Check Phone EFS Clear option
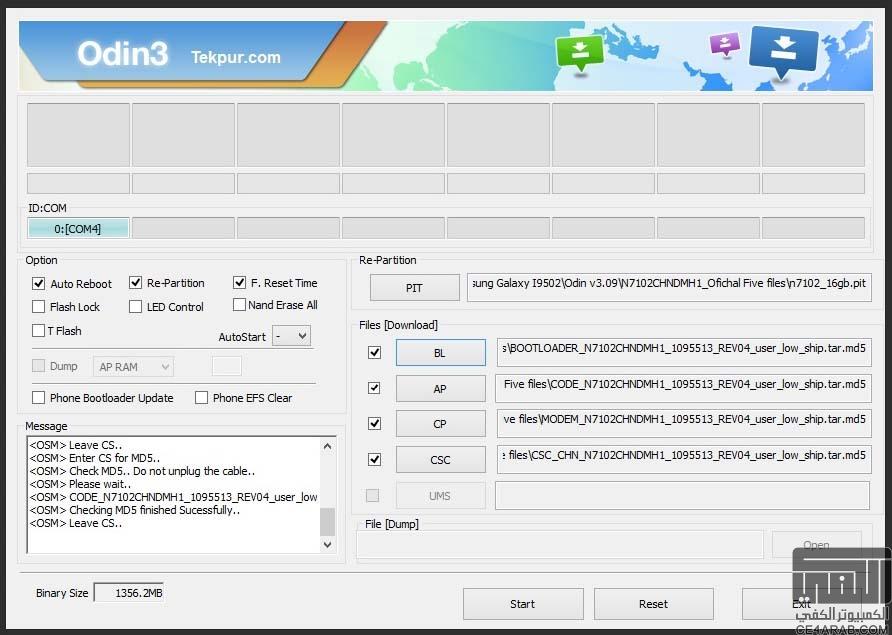The image size is (892, 635). [201, 398]
